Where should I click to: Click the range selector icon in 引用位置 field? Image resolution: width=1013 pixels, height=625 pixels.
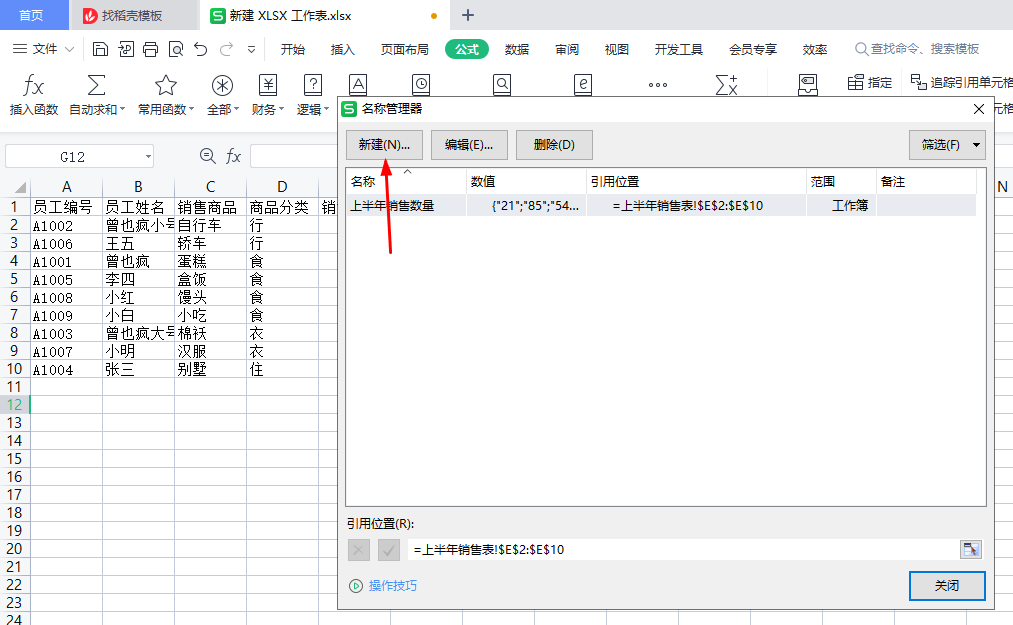[x=970, y=549]
